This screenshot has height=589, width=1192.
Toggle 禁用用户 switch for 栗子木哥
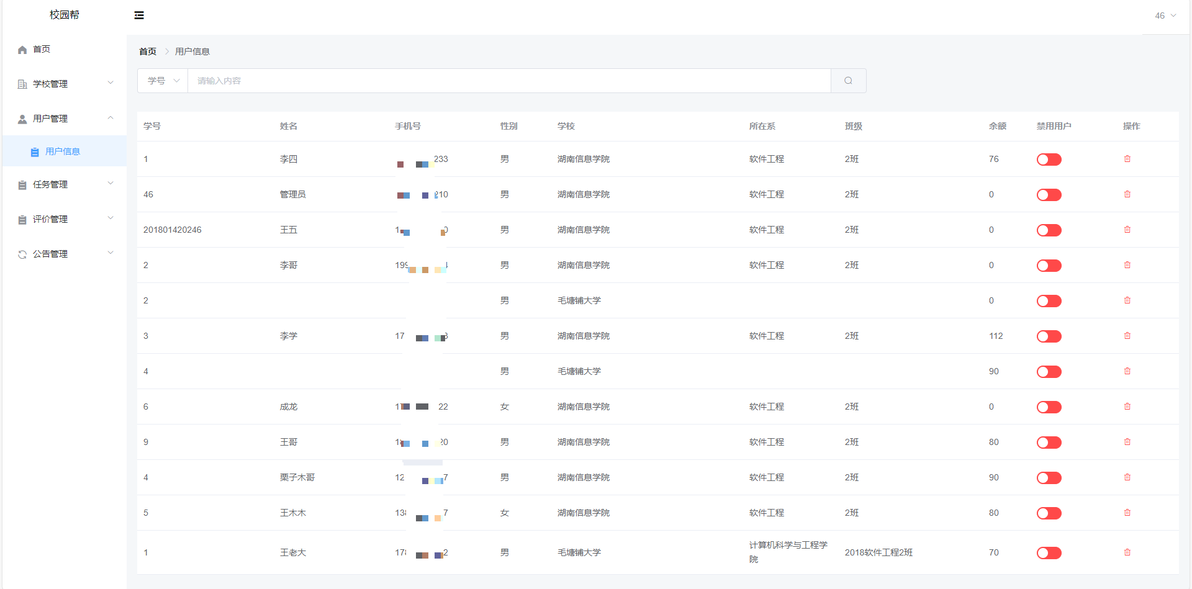pyautogui.click(x=1049, y=477)
